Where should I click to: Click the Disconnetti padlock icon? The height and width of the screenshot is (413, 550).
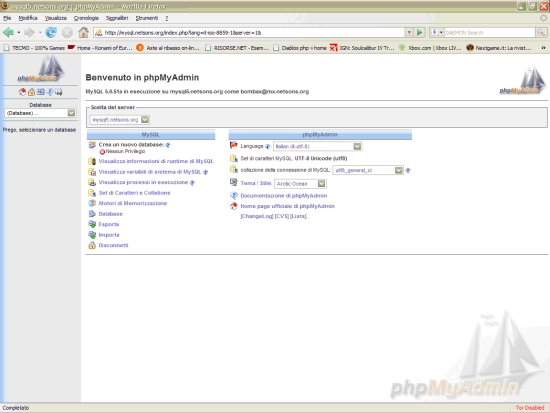pos(92,245)
